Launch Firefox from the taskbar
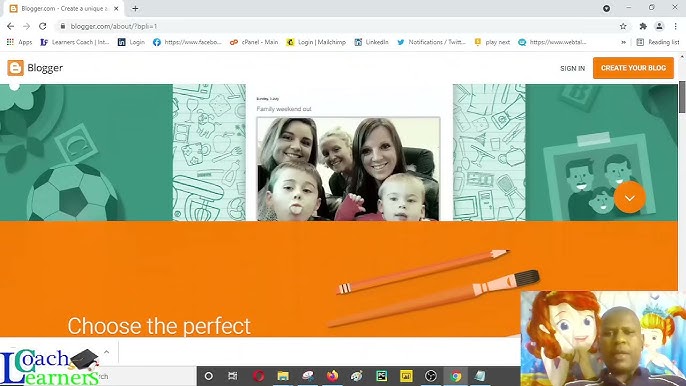The height and width of the screenshot is (386, 686). [x=332, y=376]
